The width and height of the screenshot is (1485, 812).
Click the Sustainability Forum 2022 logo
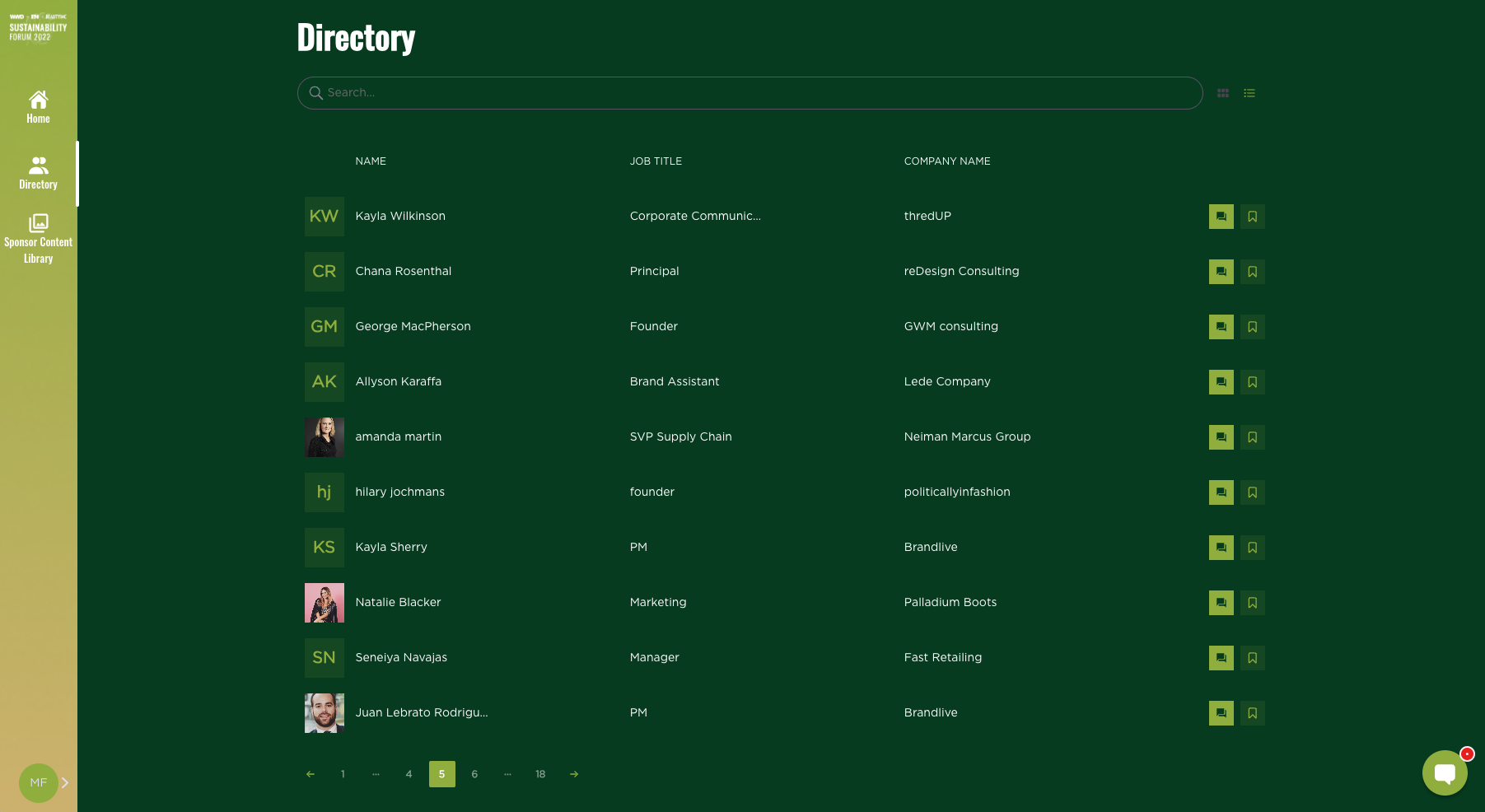tap(38, 27)
